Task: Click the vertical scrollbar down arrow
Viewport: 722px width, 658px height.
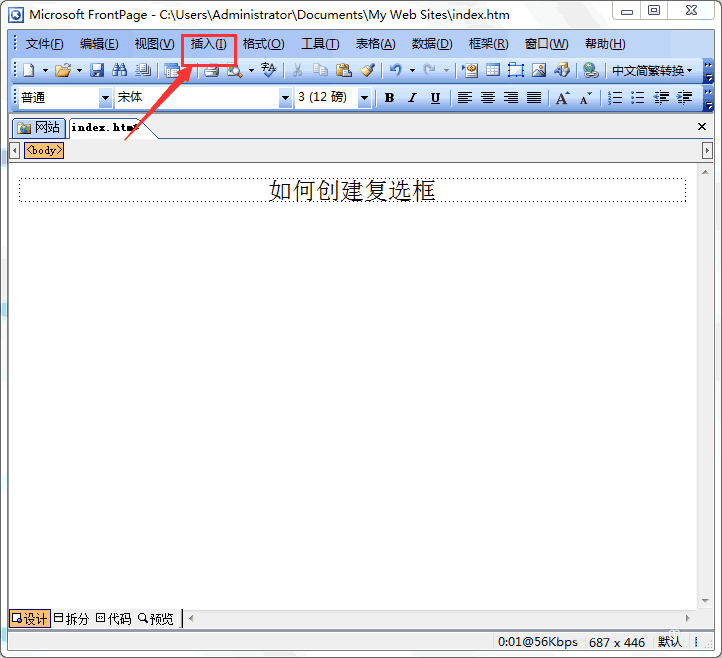Action: (705, 600)
